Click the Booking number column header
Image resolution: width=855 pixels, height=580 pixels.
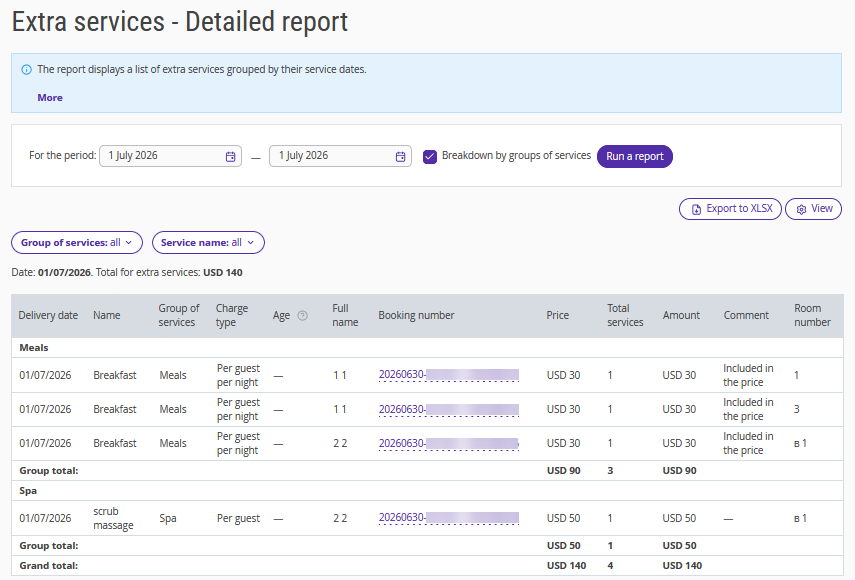[416, 315]
